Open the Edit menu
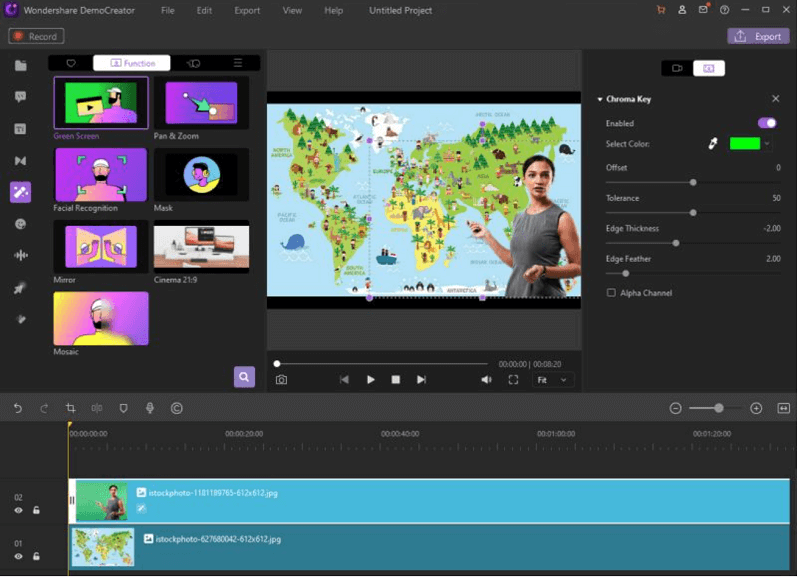Screen dimensions: 798x578 (x=204, y=10)
